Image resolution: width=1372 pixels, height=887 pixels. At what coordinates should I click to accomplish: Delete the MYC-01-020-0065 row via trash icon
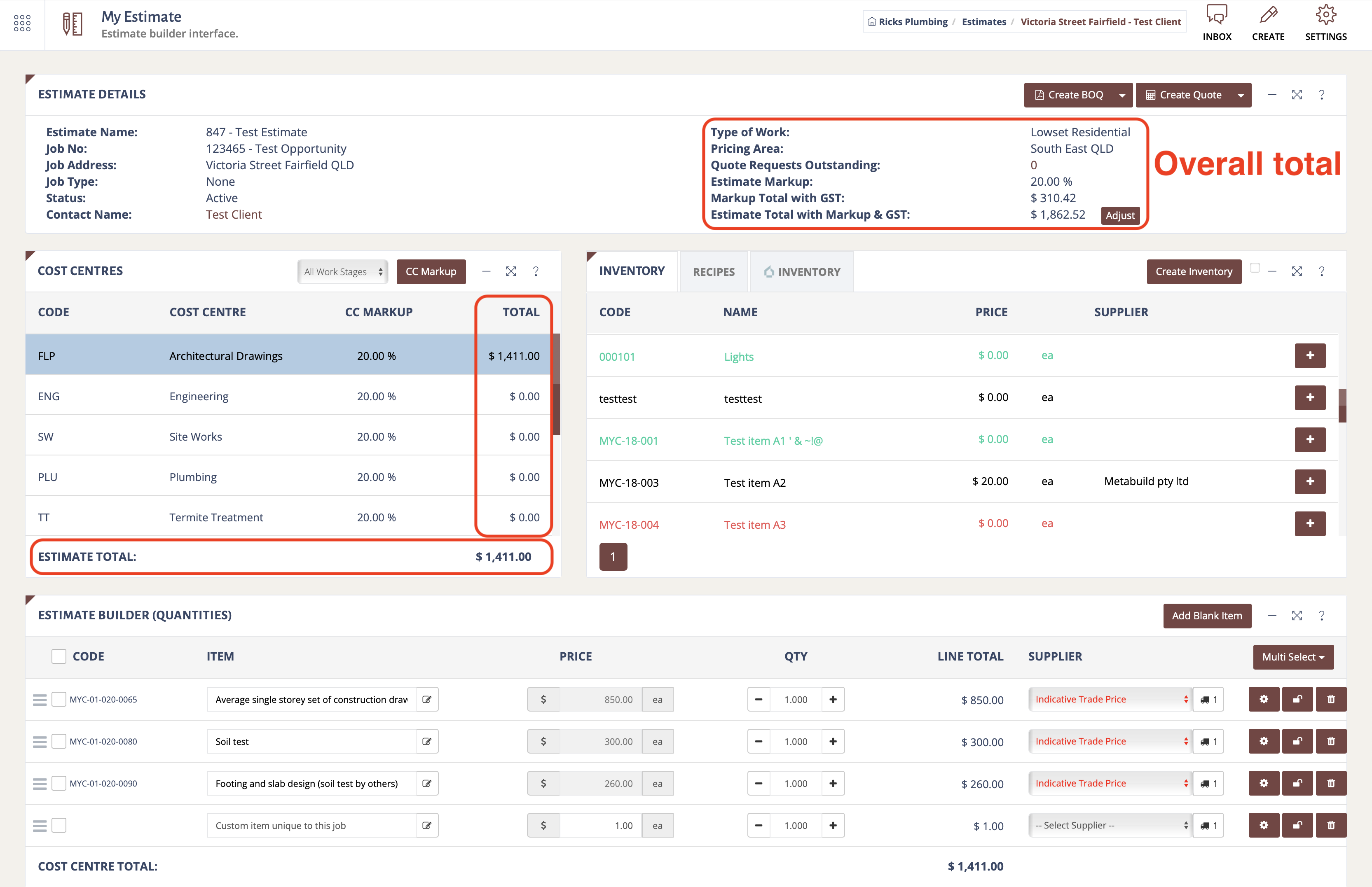click(x=1330, y=699)
